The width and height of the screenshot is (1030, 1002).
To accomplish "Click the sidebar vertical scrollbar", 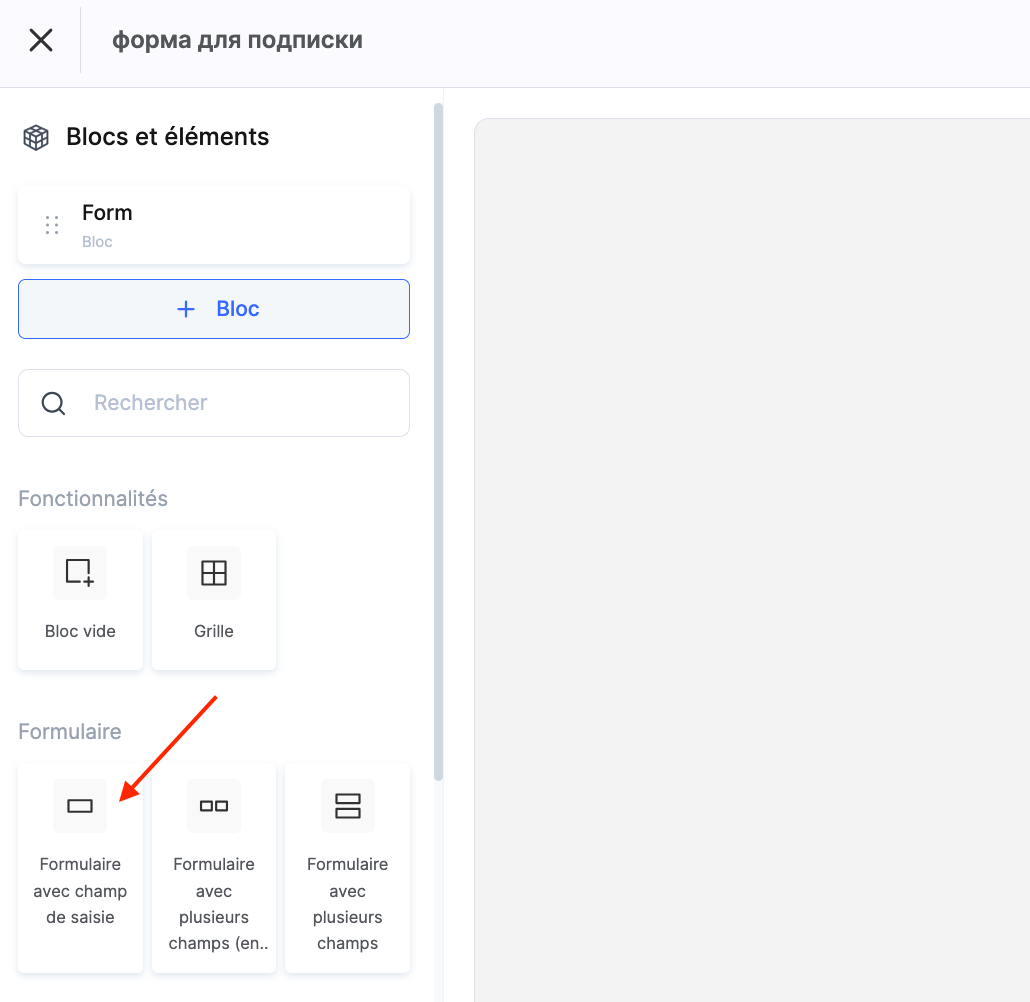I will [x=438, y=440].
